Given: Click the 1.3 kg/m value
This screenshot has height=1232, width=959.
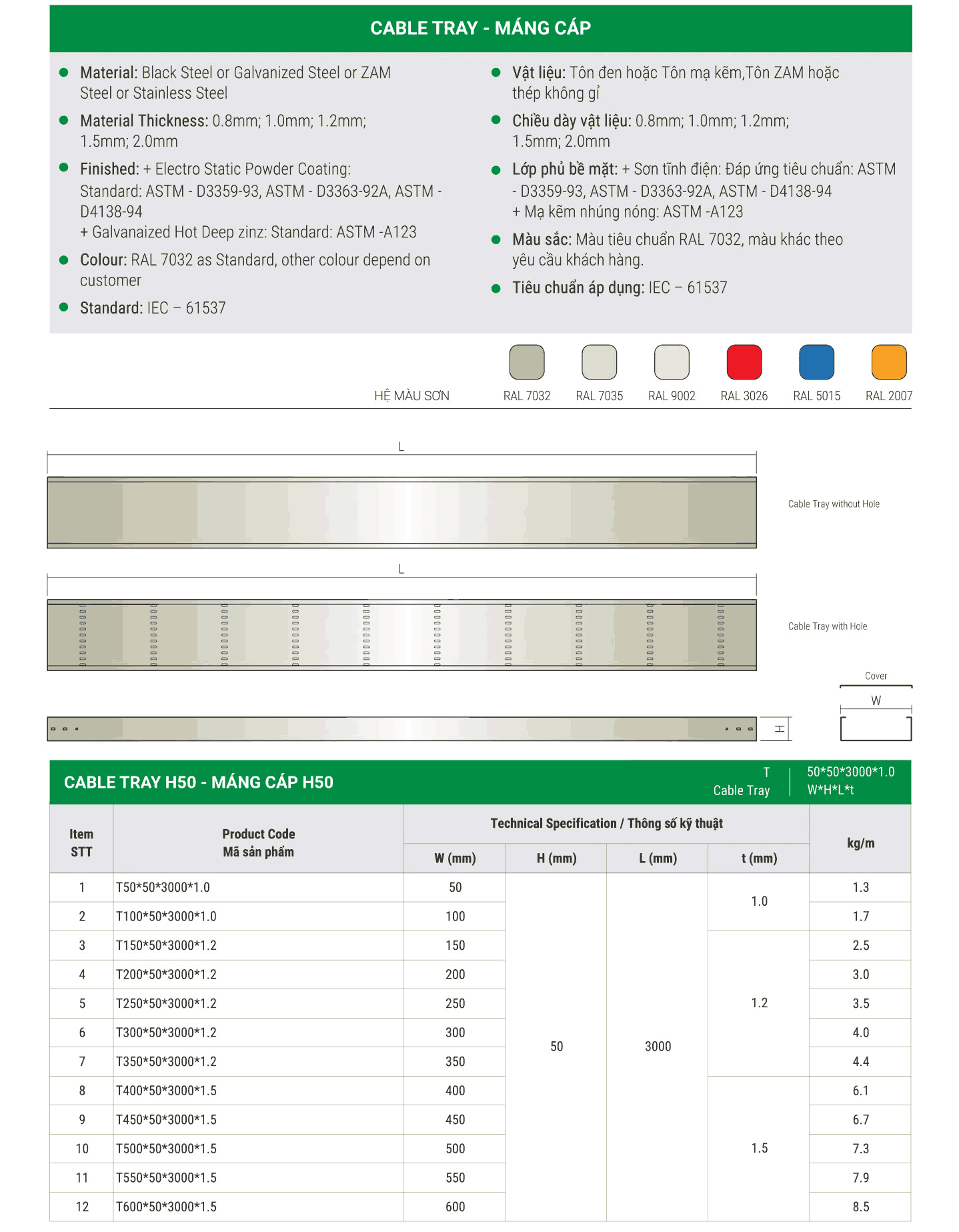Looking at the screenshot, I should pyautogui.click(x=860, y=887).
